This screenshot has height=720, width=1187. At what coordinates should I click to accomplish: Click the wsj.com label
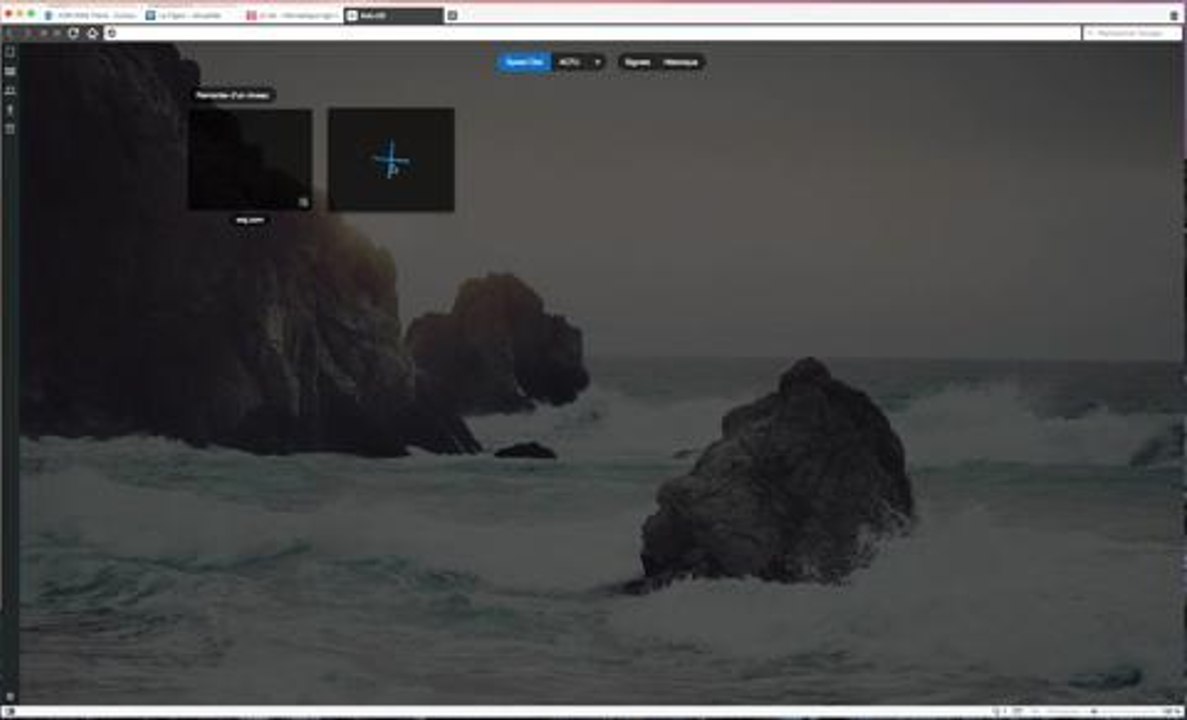pyautogui.click(x=250, y=220)
